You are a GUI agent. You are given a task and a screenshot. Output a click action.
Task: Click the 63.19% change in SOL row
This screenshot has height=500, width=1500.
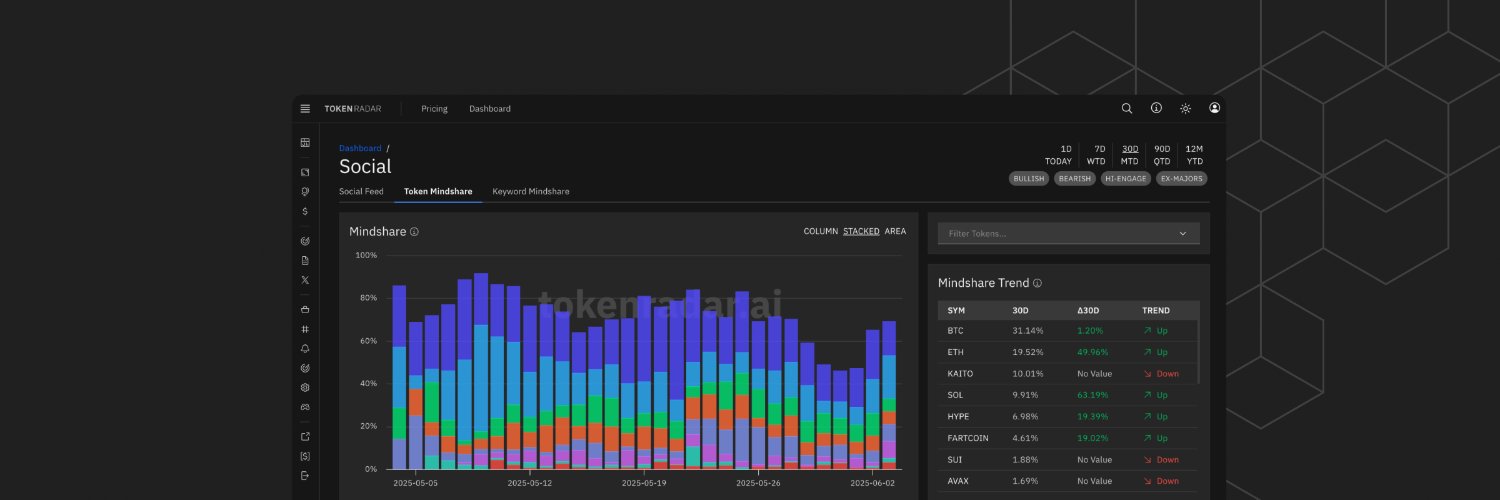(x=1094, y=395)
